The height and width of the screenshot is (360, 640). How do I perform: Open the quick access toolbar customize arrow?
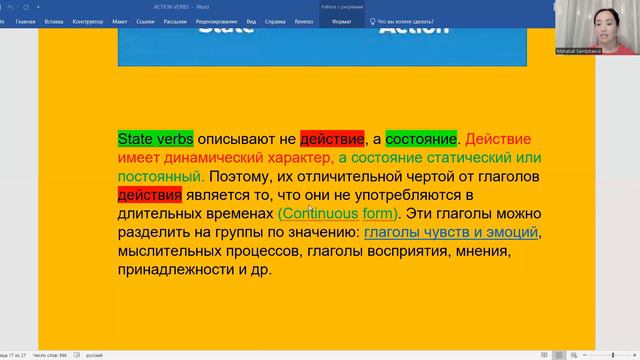[x=38, y=7]
